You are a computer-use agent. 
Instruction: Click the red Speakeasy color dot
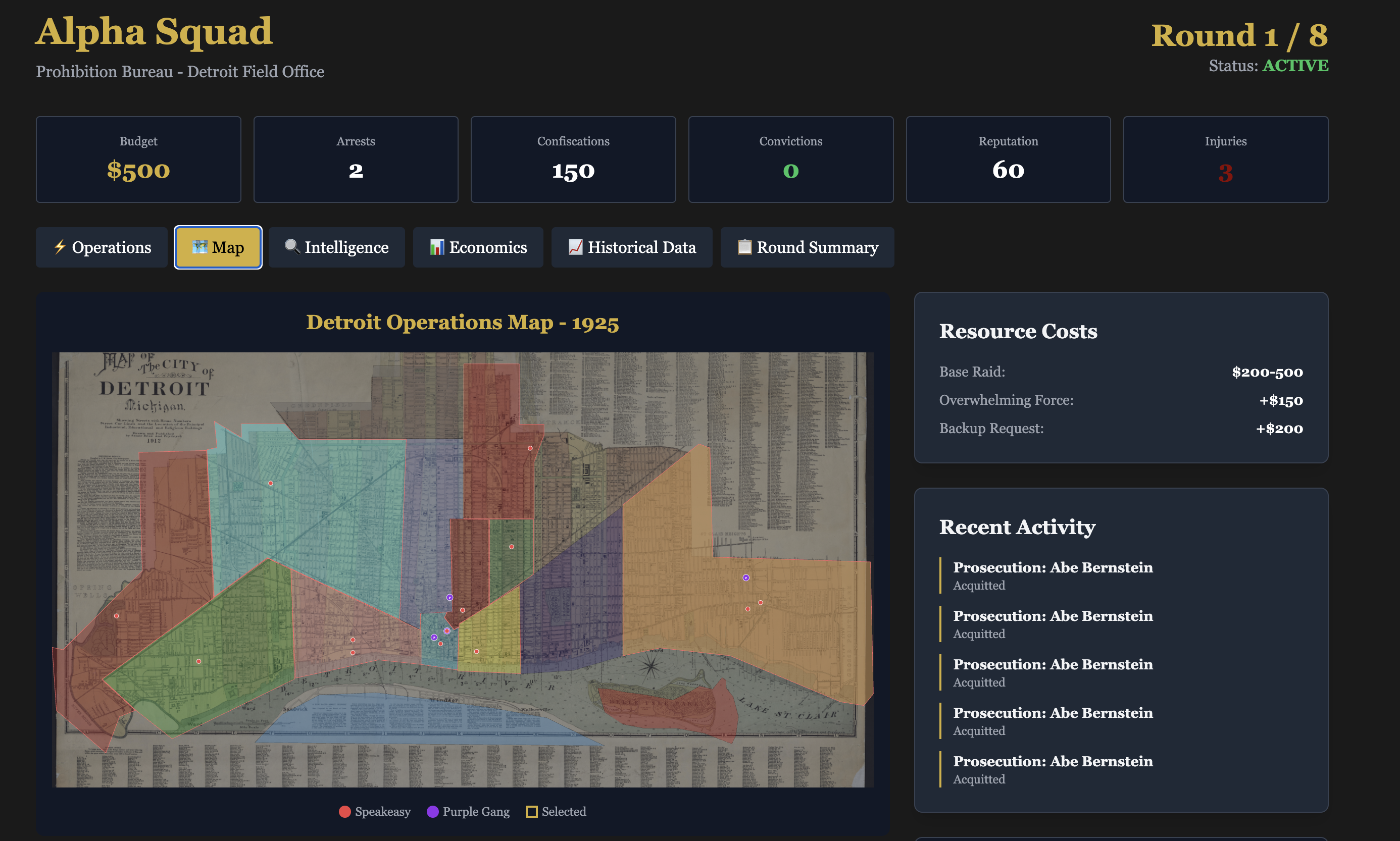click(344, 812)
